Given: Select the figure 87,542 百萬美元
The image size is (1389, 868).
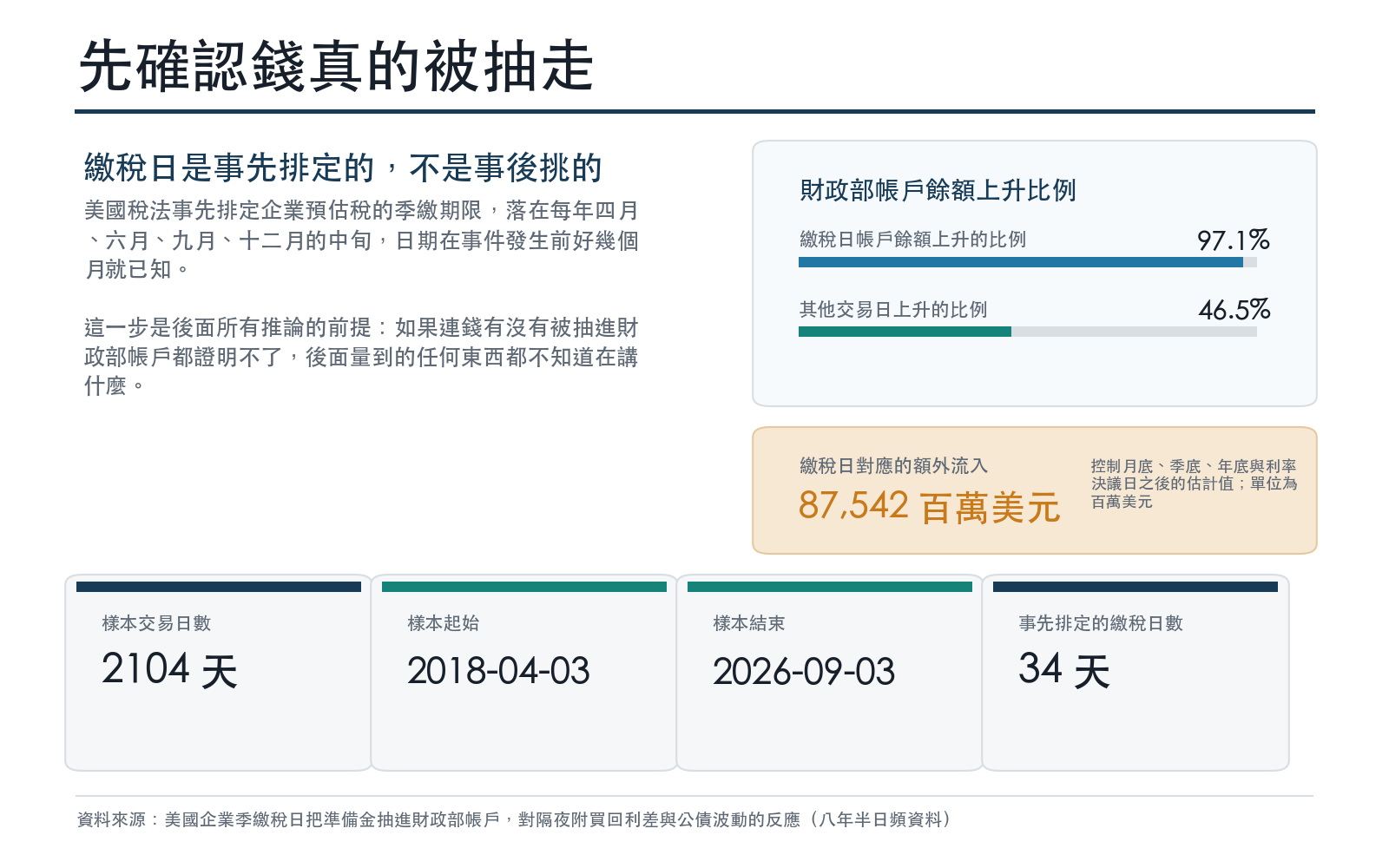Looking at the screenshot, I should click(929, 506).
